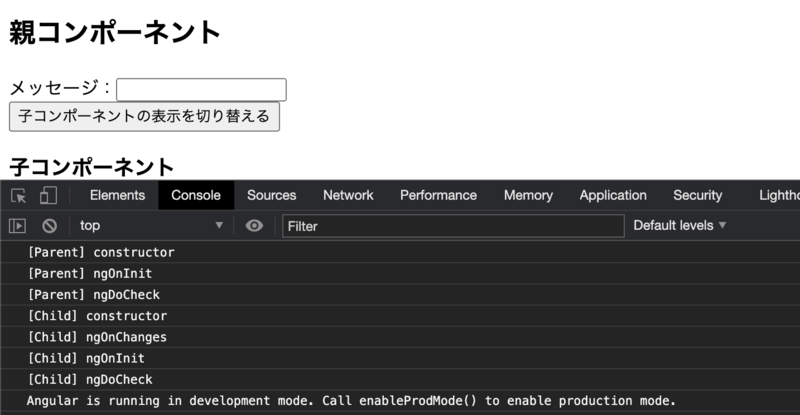This screenshot has height=415, width=800.
Task: Toggle the device toolbar icon
Action: pos(48,196)
